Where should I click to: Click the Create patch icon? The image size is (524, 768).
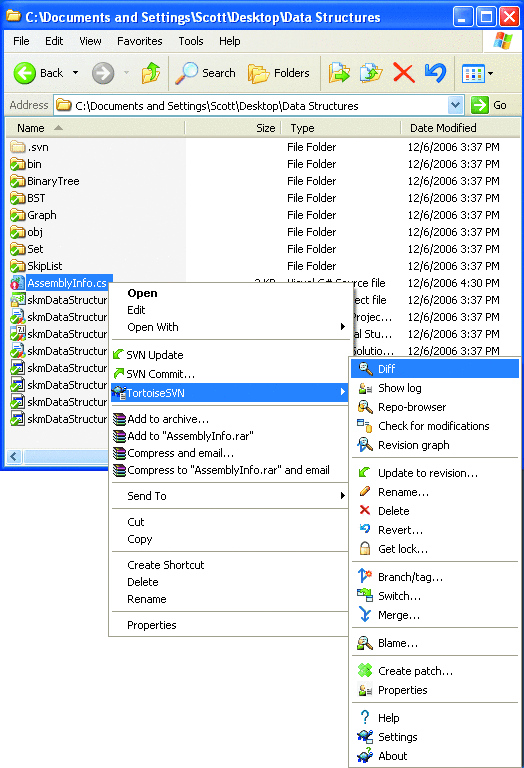tap(365, 671)
